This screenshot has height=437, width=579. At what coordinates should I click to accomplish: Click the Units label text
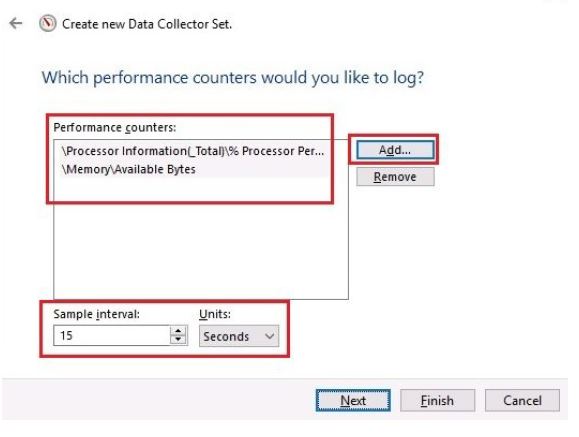click(x=215, y=314)
